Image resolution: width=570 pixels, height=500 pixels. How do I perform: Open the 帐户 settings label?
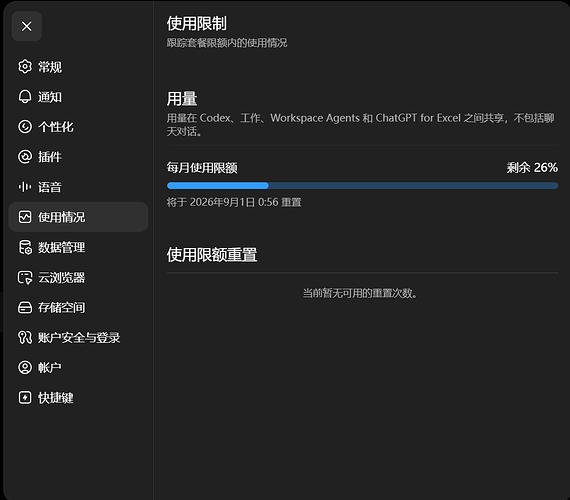pyautogui.click(x=50, y=367)
